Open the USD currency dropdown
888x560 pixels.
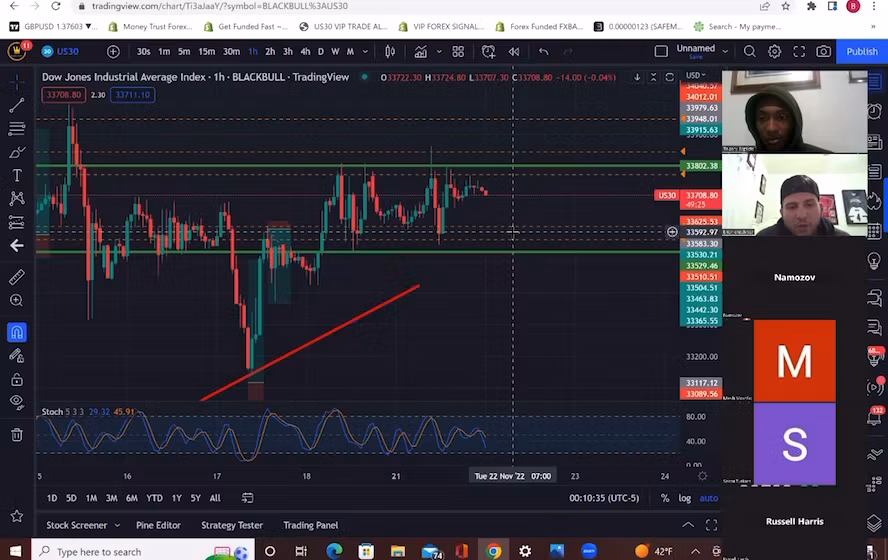694,76
